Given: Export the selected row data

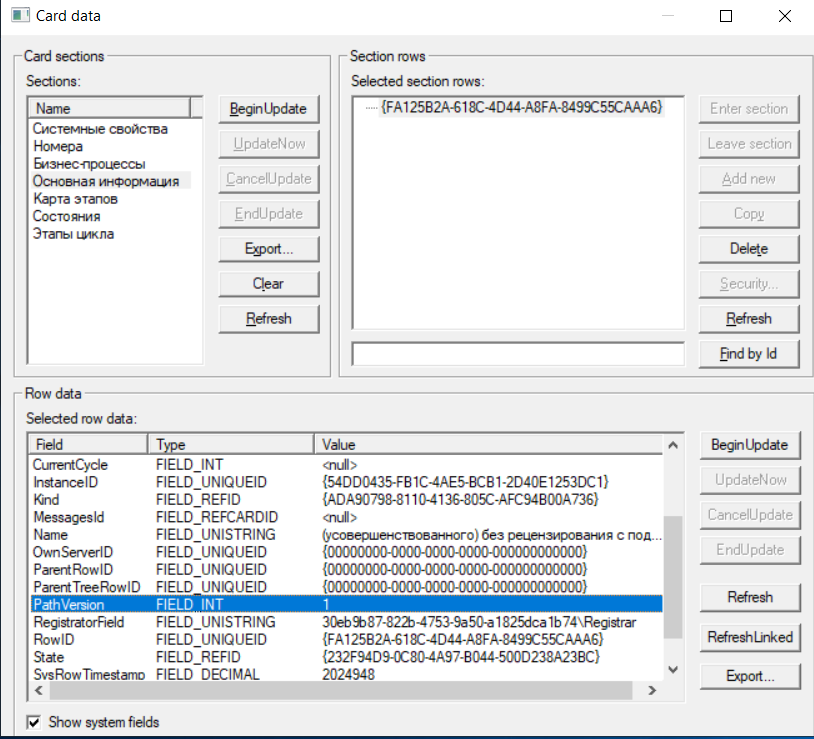Looking at the screenshot, I should click(x=750, y=676).
